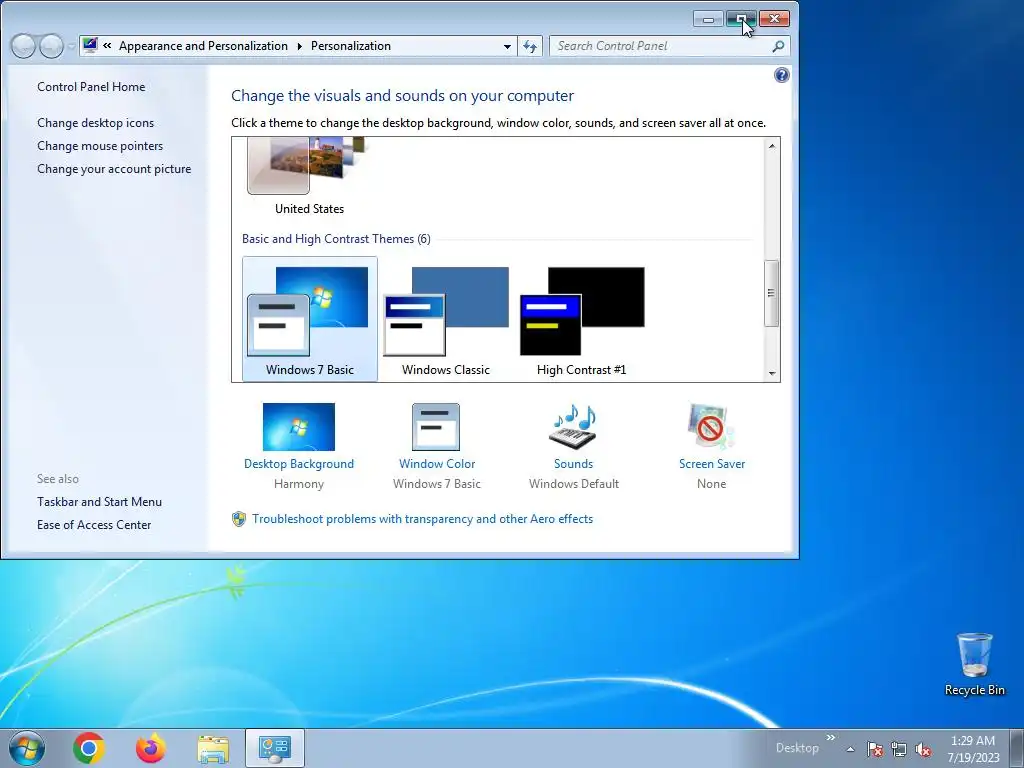Screen dimensions: 1024x768
Task: Click Troubleshoot problems with transparency link
Action: tap(423, 519)
